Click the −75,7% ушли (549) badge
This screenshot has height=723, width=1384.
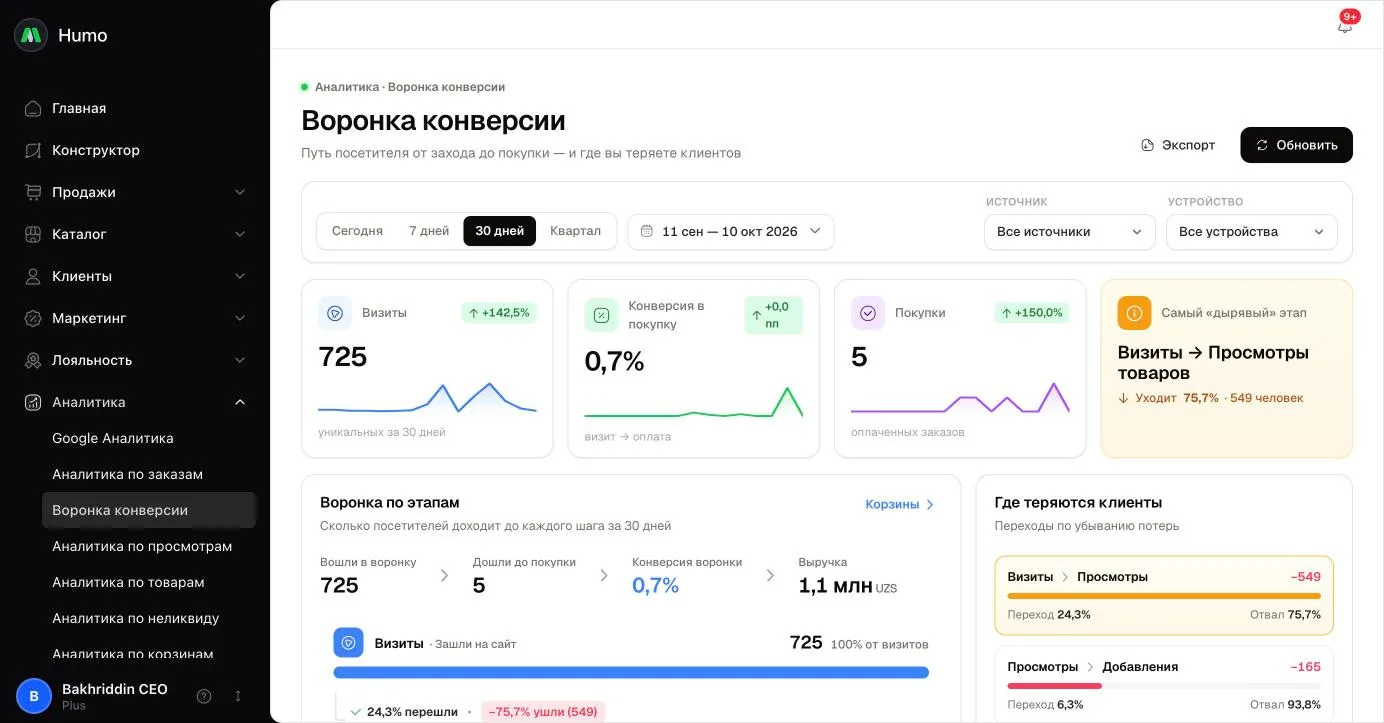(x=543, y=712)
